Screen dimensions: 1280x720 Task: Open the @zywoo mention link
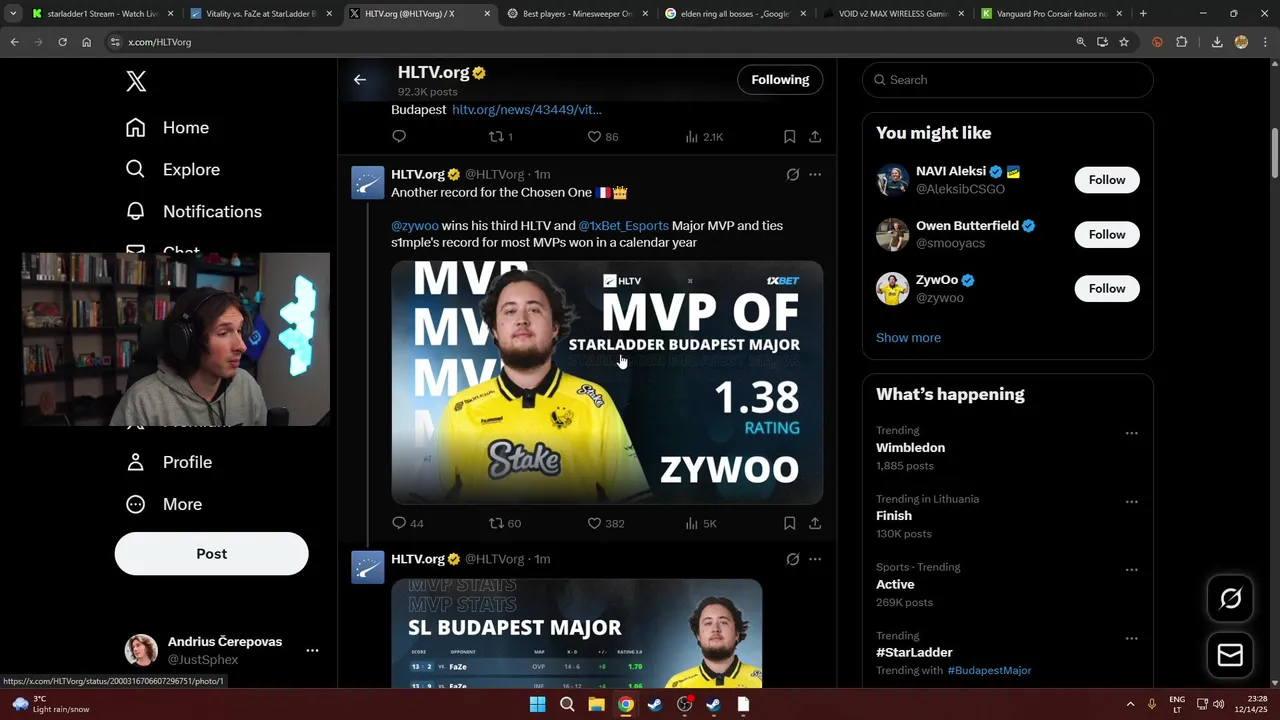tap(414, 225)
